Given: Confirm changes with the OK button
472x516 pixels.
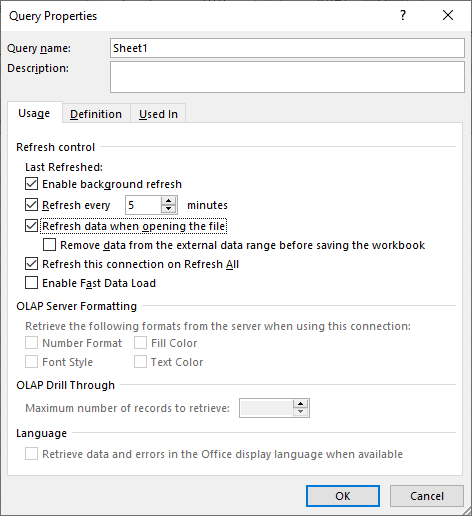Looking at the screenshot, I should point(343,496).
